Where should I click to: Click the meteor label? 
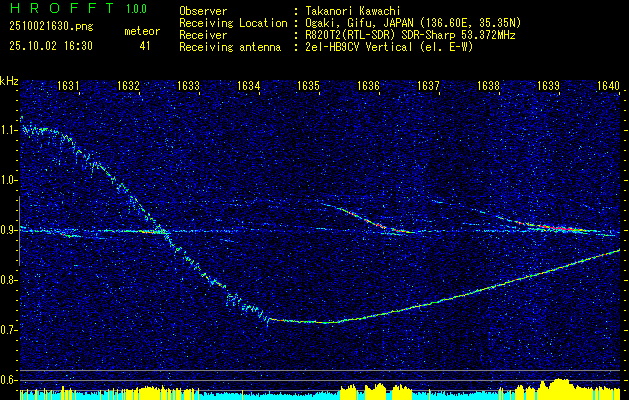click(142, 31)
